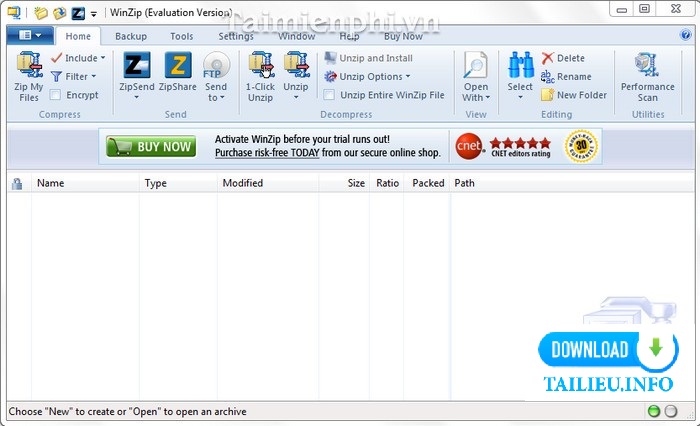Image resolution: width=700 pixels, height=426 pixels.
Task: Sort by the Type column
Action: (x=178, y=183)
